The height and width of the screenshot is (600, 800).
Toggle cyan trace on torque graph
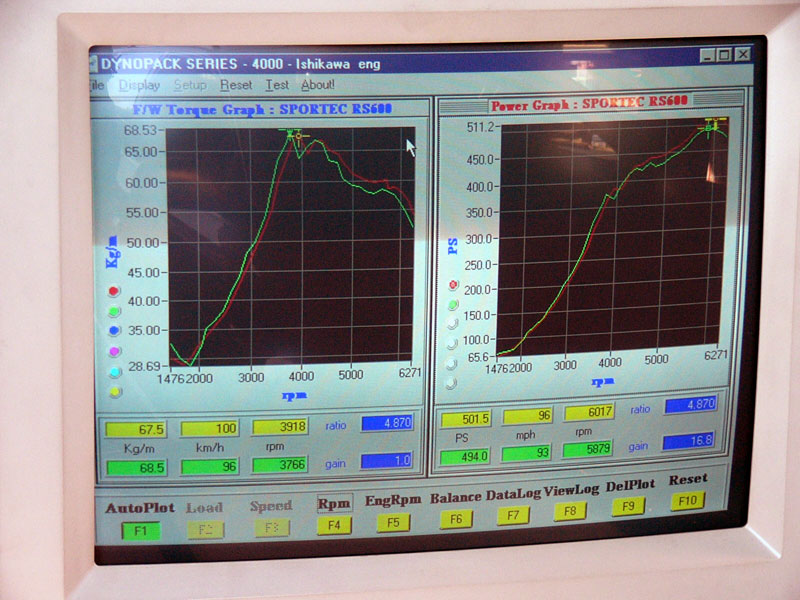pyautogui.click(x=115, y=372)
